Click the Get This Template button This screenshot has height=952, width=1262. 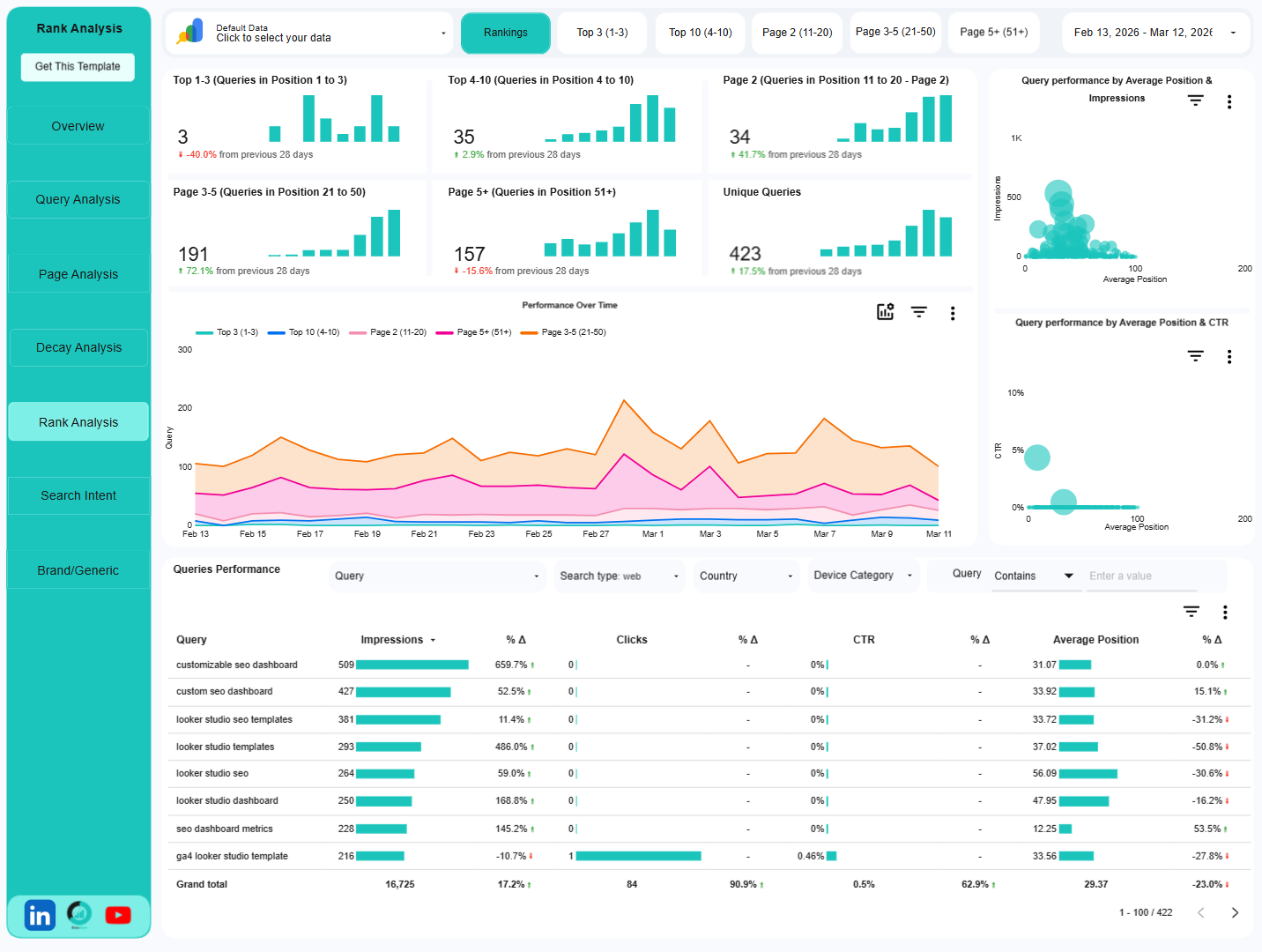click(x=77, y=66)
